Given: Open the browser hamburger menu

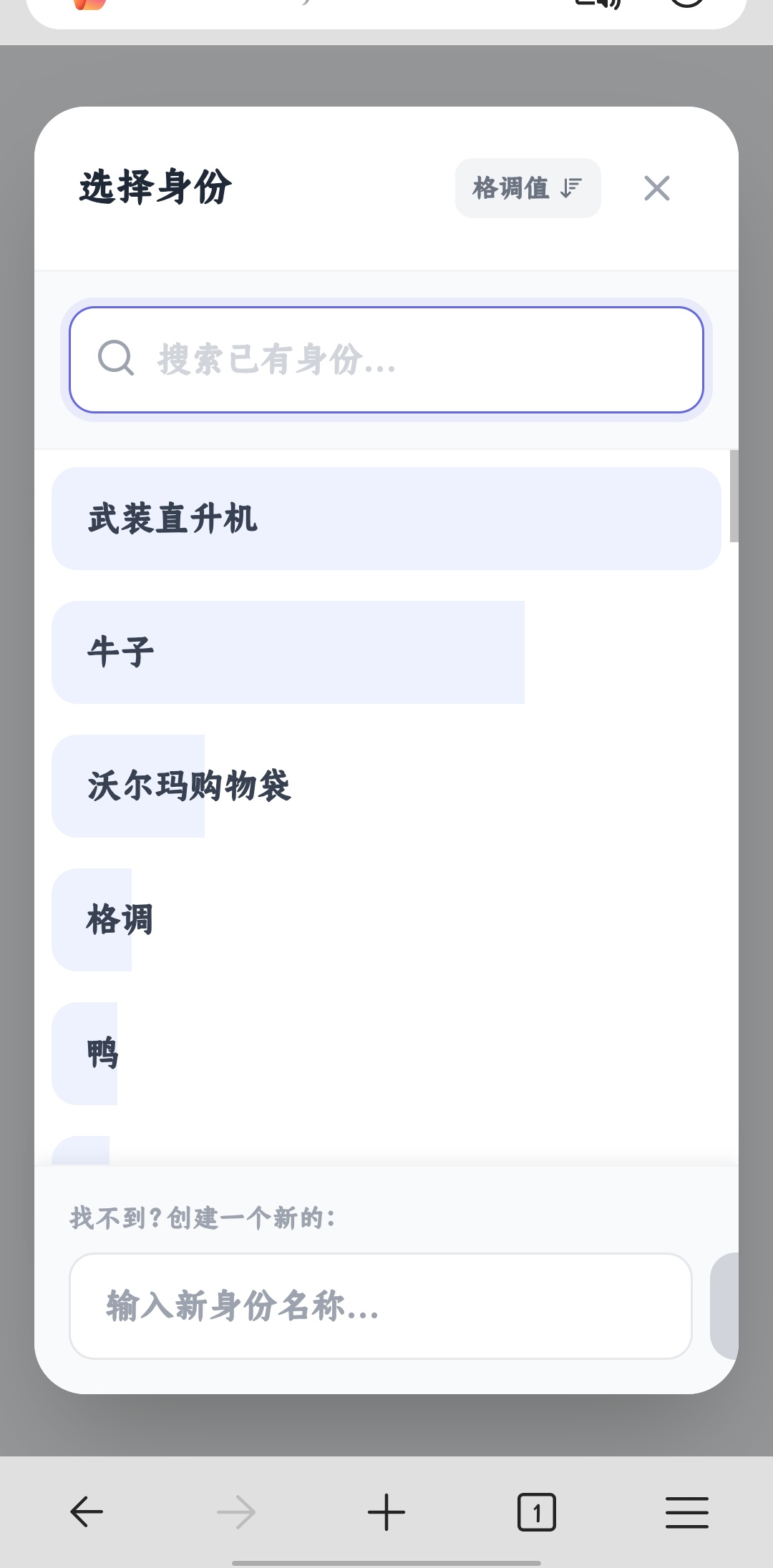Looking at the screenshot, I should tap(686, 1512).
